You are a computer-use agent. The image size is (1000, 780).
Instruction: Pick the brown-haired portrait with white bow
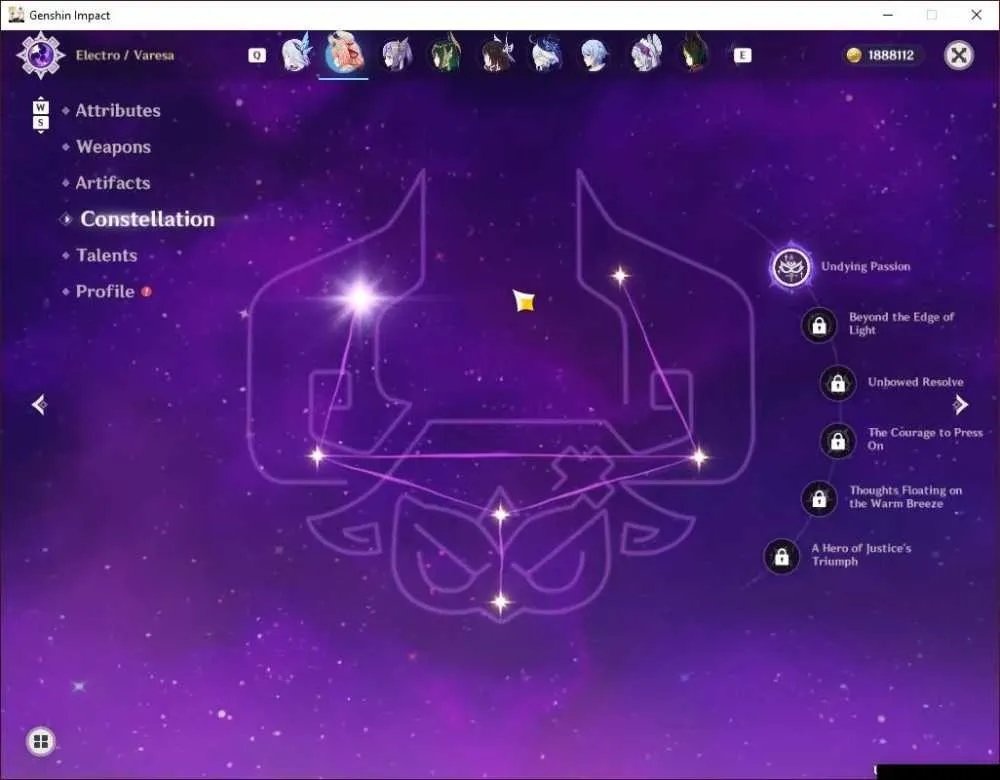pos(497,54)
